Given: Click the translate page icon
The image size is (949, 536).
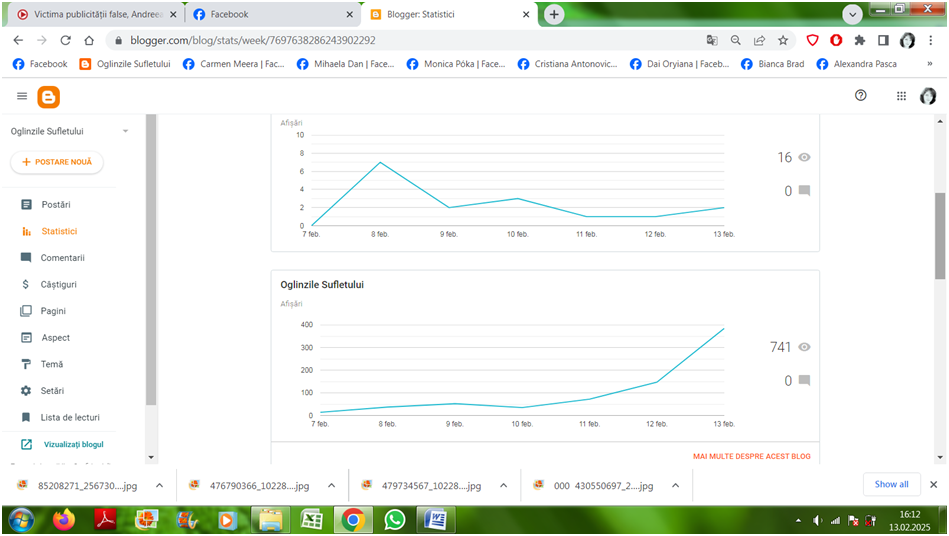Looking at the screenshot, I should click(x=712, y=40).
